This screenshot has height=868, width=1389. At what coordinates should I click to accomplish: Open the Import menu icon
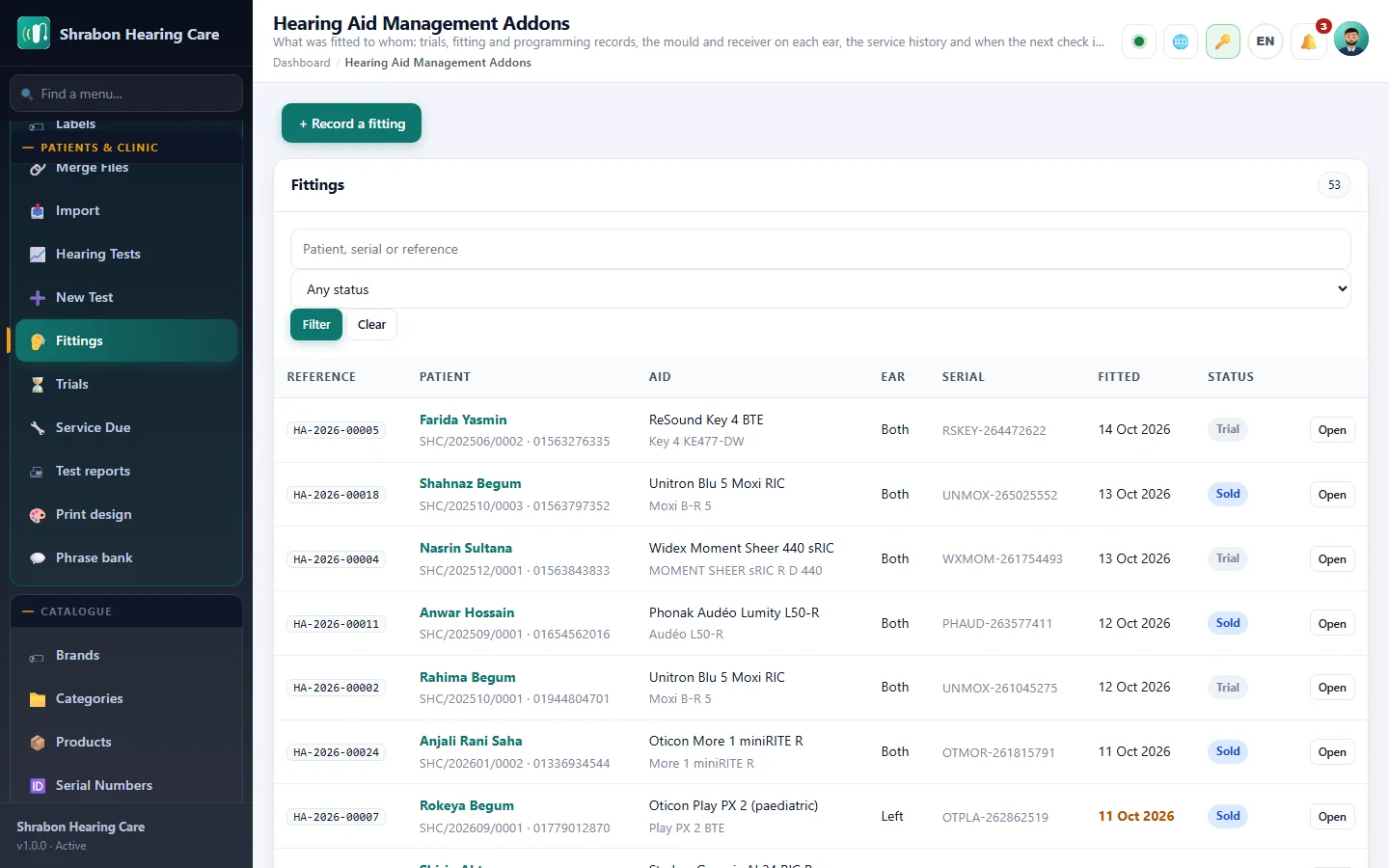pyautogui.click(x=38, y=211)
